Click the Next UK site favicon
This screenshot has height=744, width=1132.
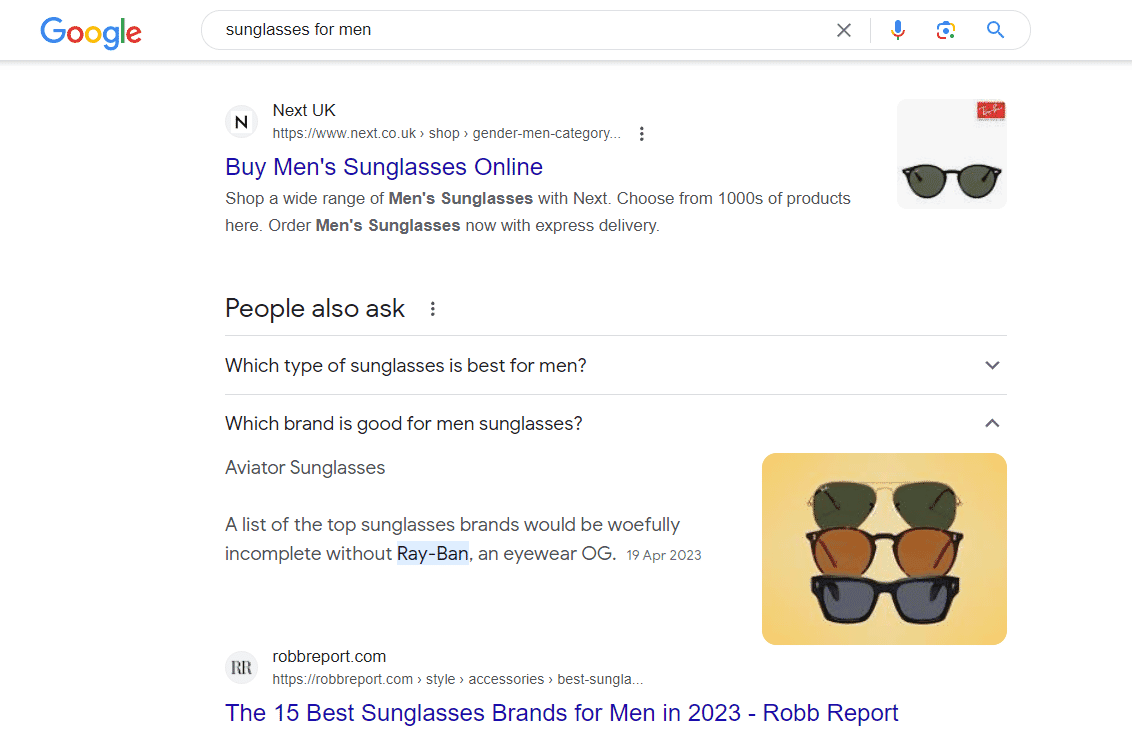241,122
